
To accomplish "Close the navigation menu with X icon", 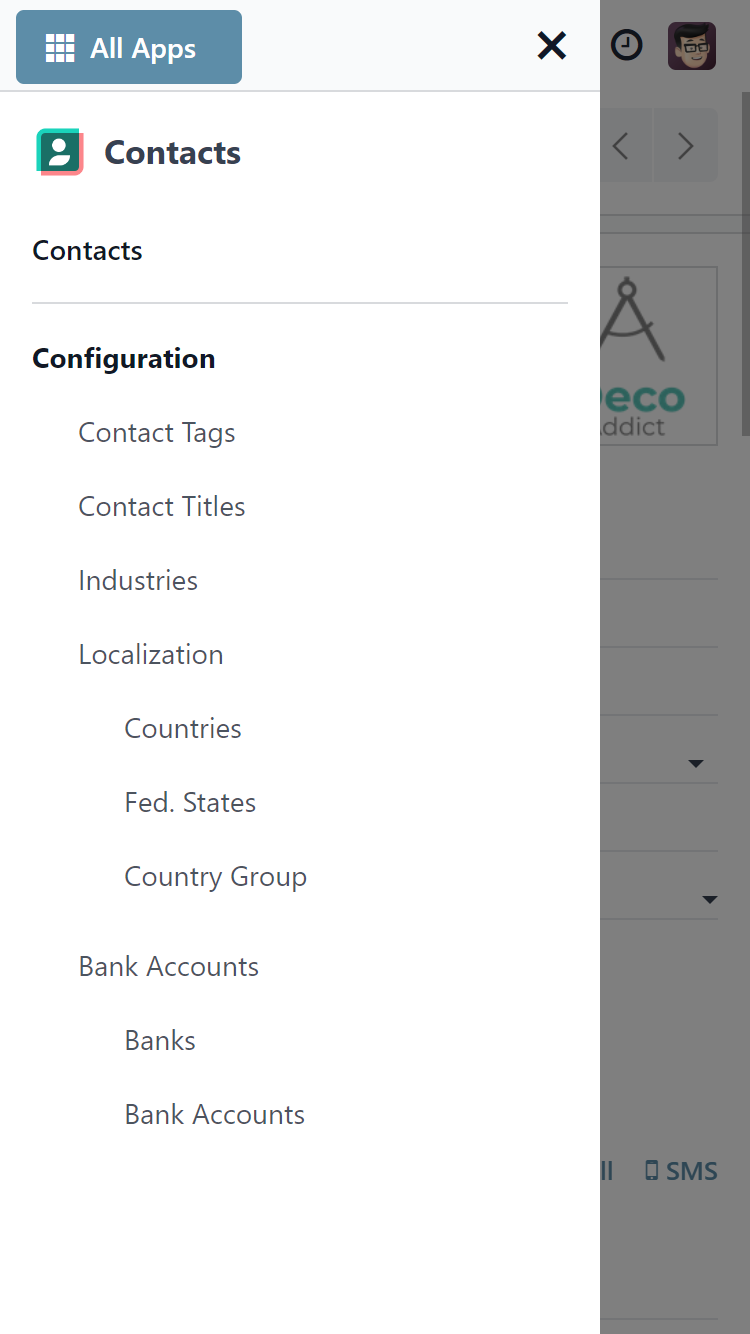I will click(x=552, y=46).
